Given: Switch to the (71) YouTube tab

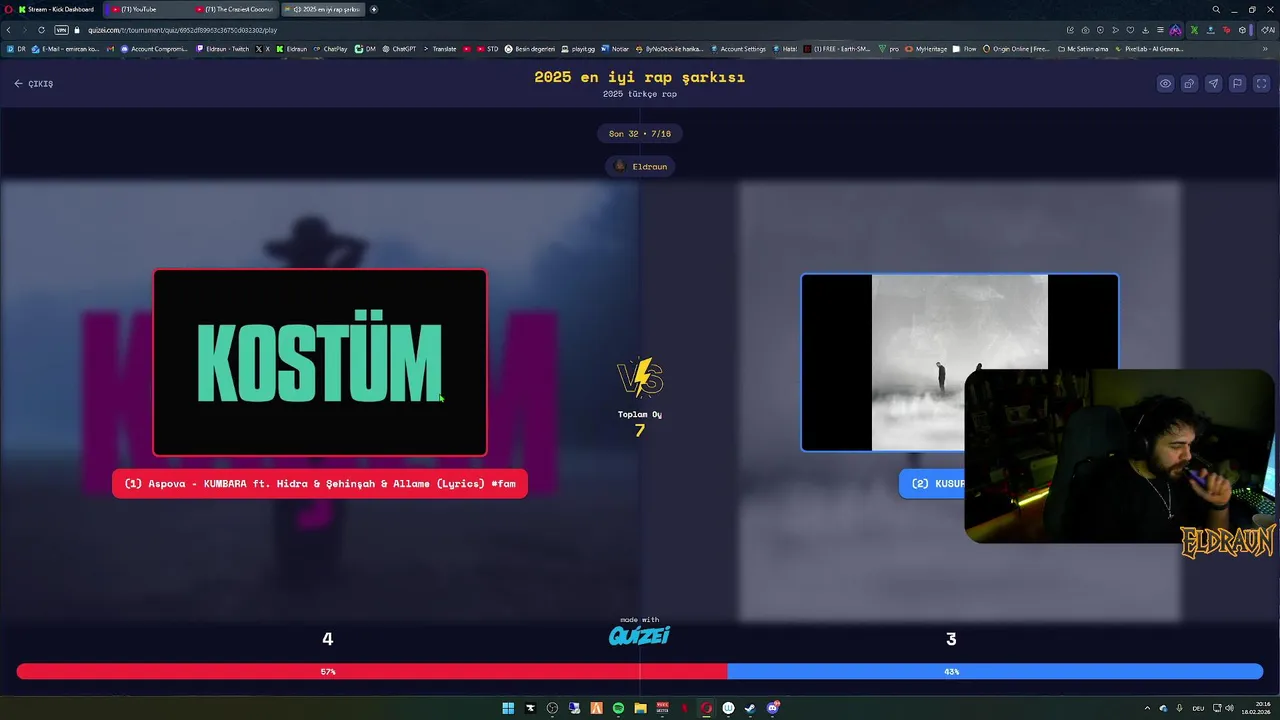Looking at the screenshot, I should (x=145, y=9).
